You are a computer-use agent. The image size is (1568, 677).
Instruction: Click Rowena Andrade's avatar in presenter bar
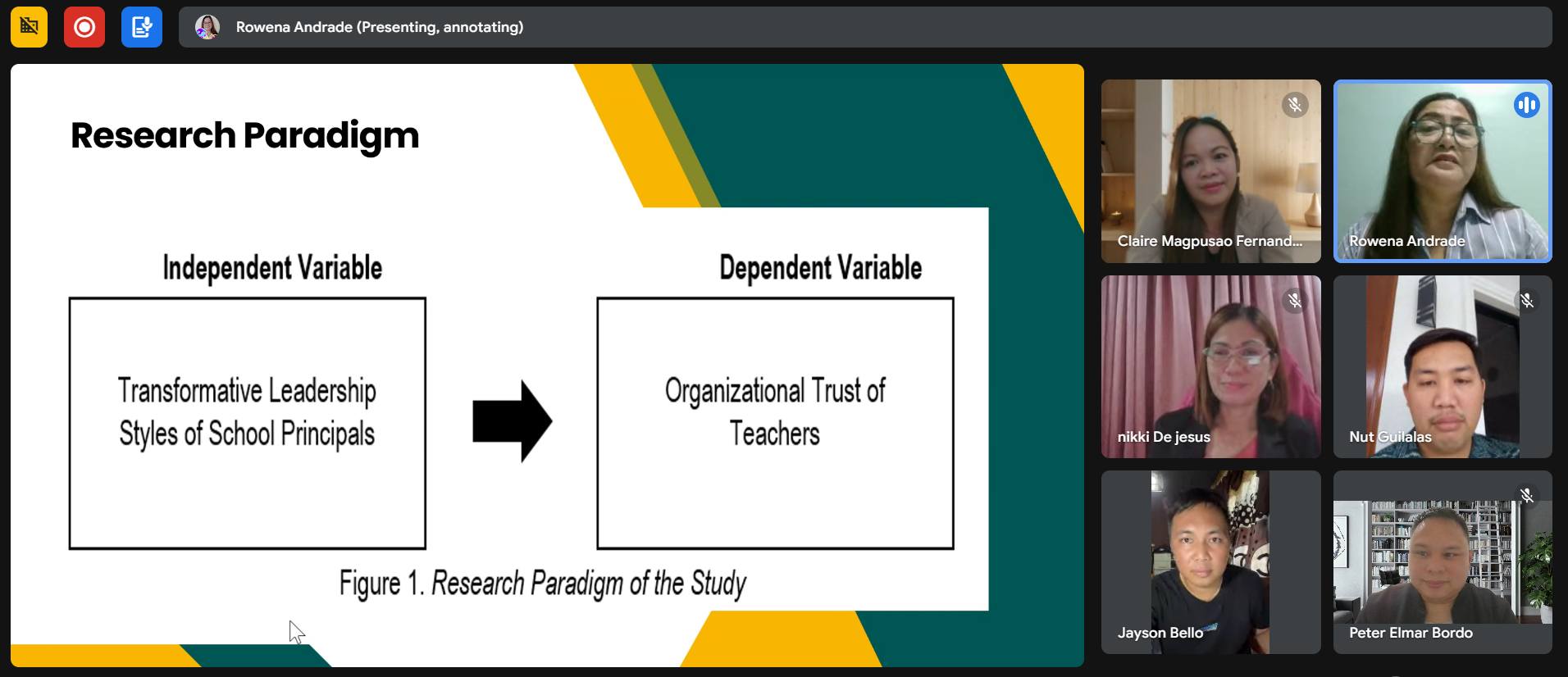[x=207, y=27]
